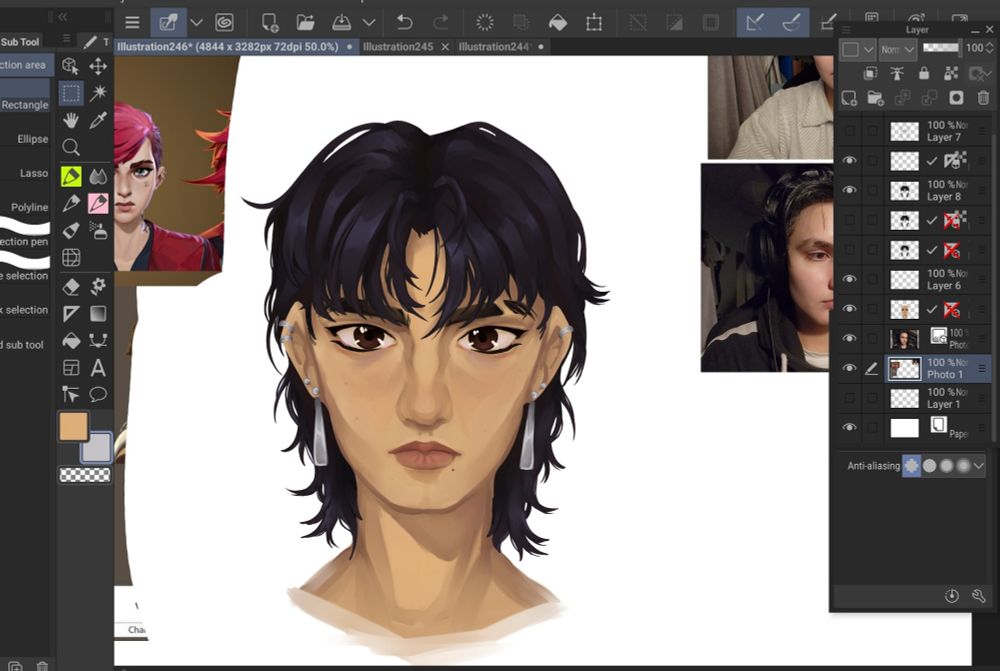Toggle visibility of the Paper layer

[x=850, y=428]
